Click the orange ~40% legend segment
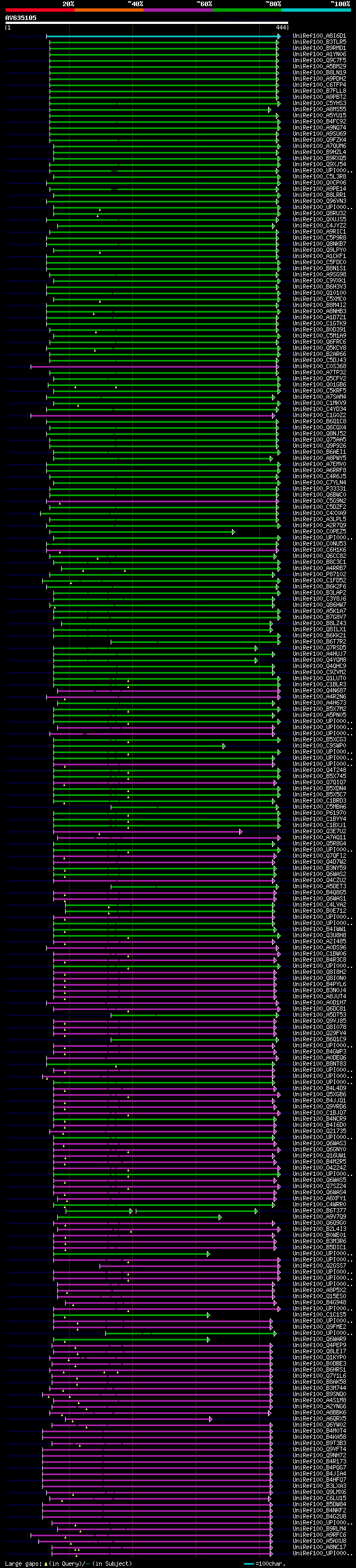The width and height of the screenshot is (356, 1568). (109, 10)
